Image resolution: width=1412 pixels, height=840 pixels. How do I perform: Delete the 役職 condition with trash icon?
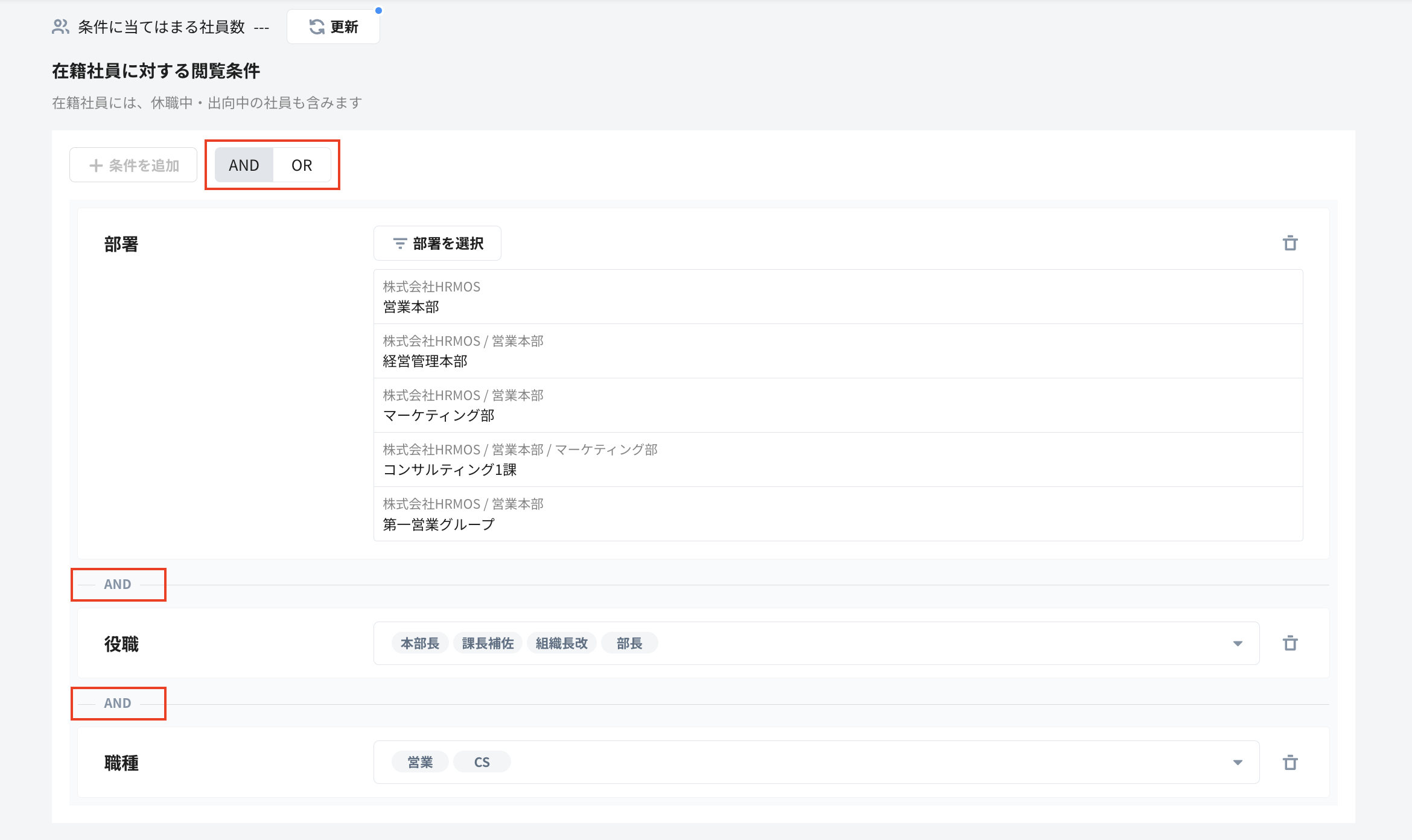pos(1290,643)
